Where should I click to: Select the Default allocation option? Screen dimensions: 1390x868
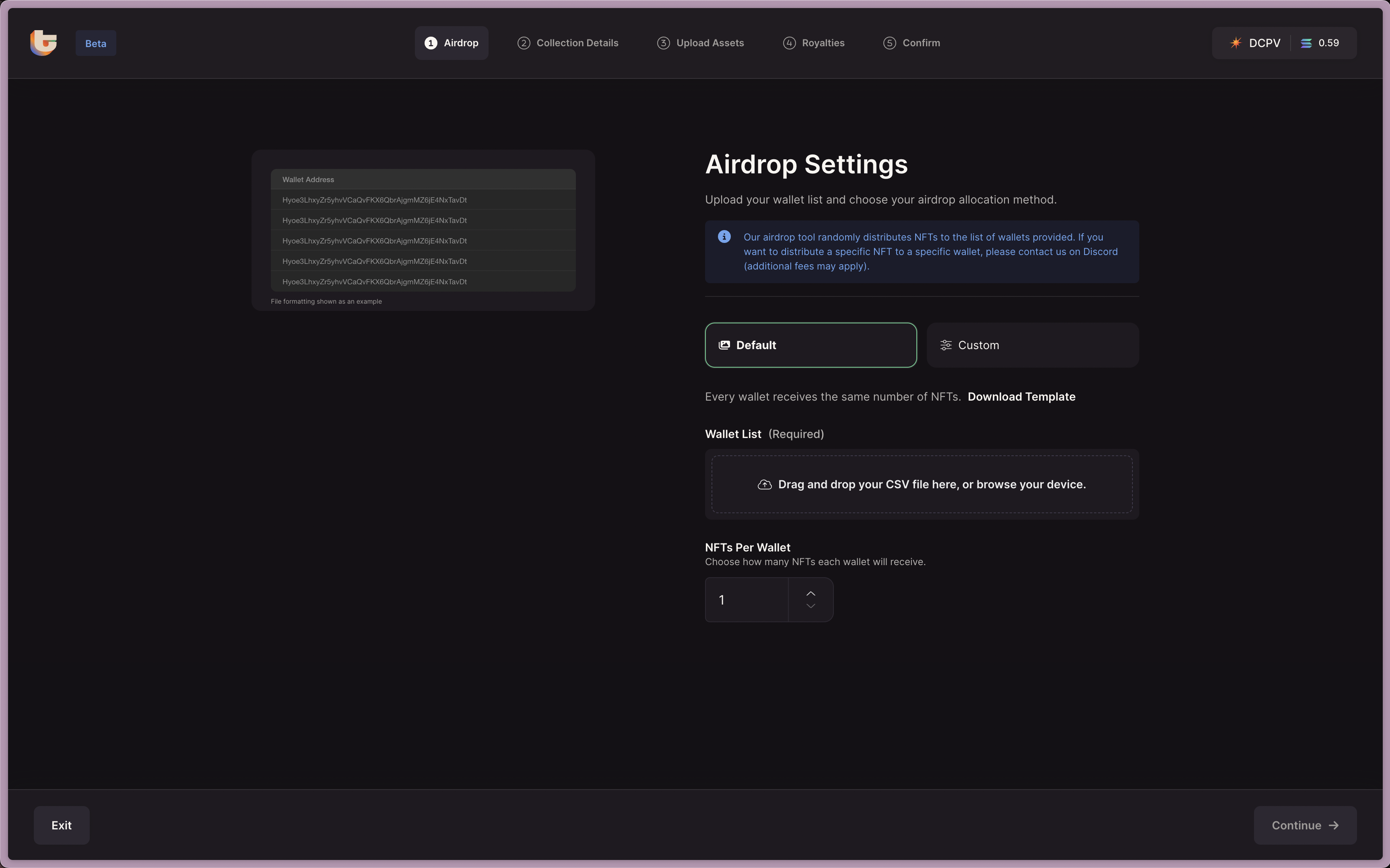[810, 345]
